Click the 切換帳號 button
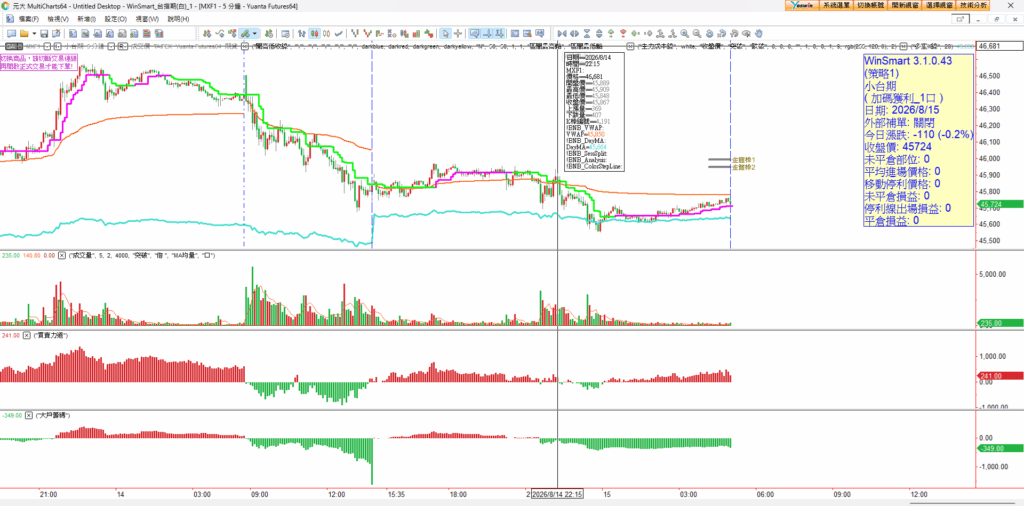Screen dimensions: 1024x506 point(872,5)
